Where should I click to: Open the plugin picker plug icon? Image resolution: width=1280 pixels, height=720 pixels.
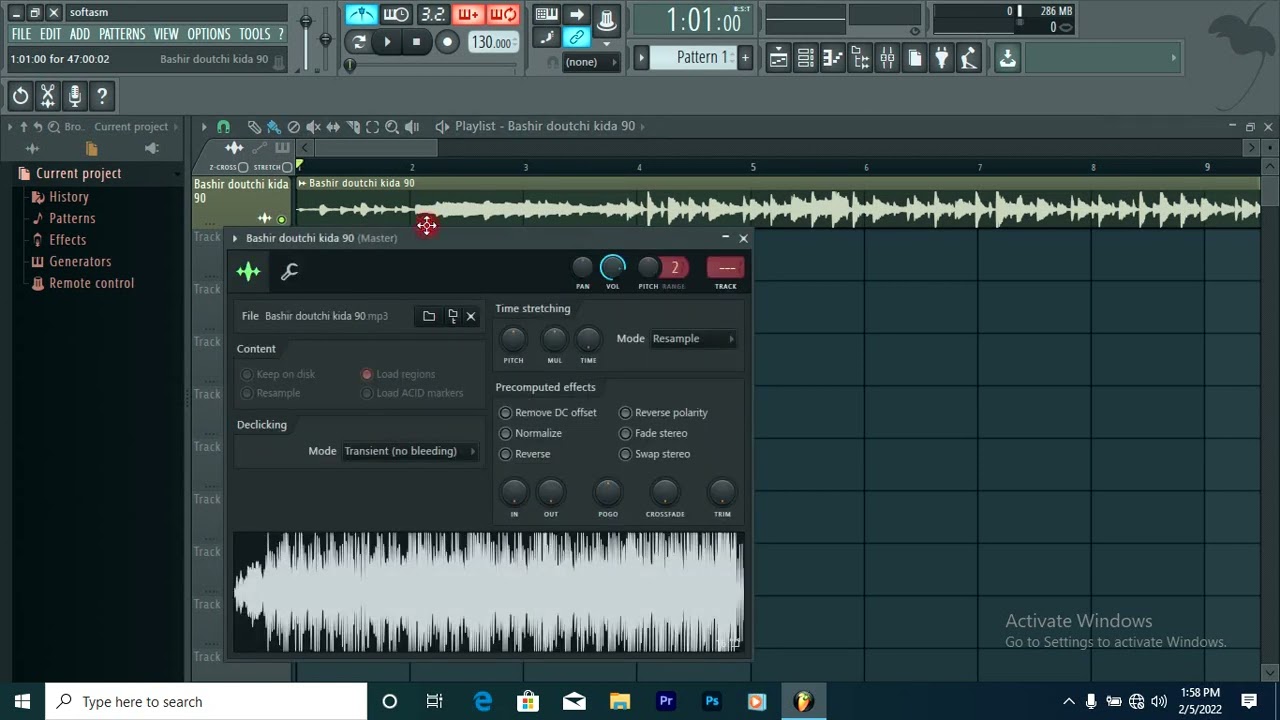coord(941,59)
